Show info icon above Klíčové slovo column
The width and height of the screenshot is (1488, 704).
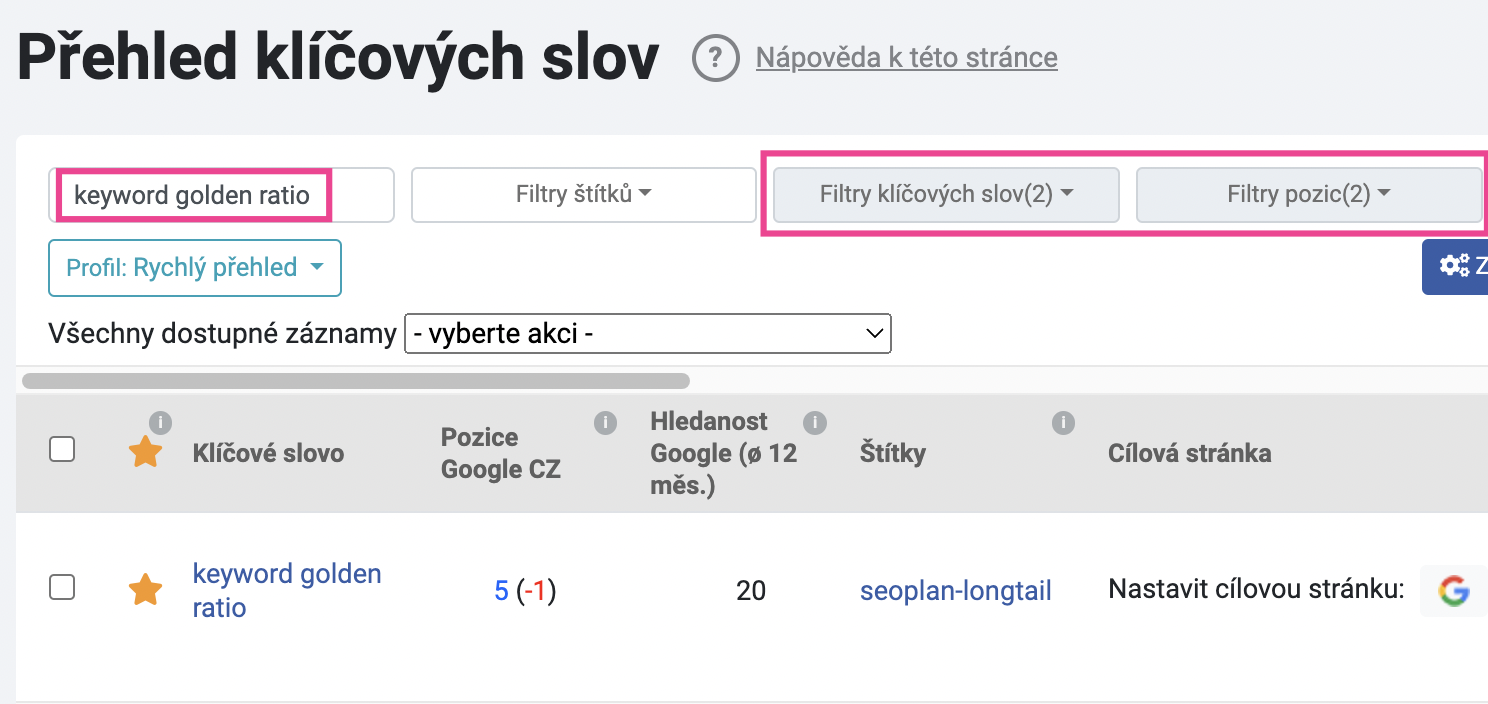160,422
